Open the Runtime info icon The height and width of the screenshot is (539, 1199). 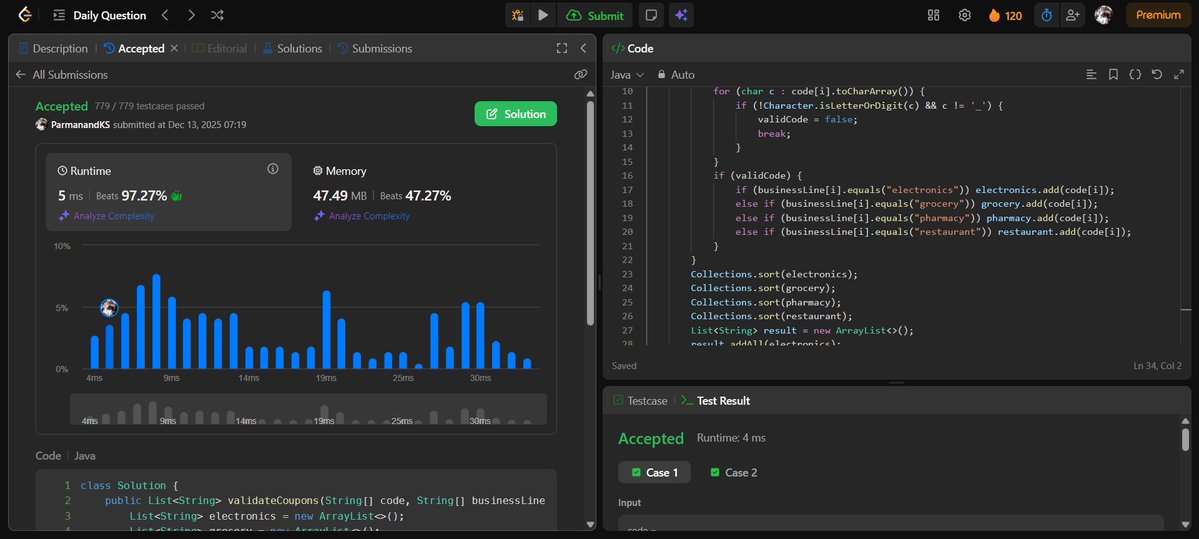coord(273,169)
